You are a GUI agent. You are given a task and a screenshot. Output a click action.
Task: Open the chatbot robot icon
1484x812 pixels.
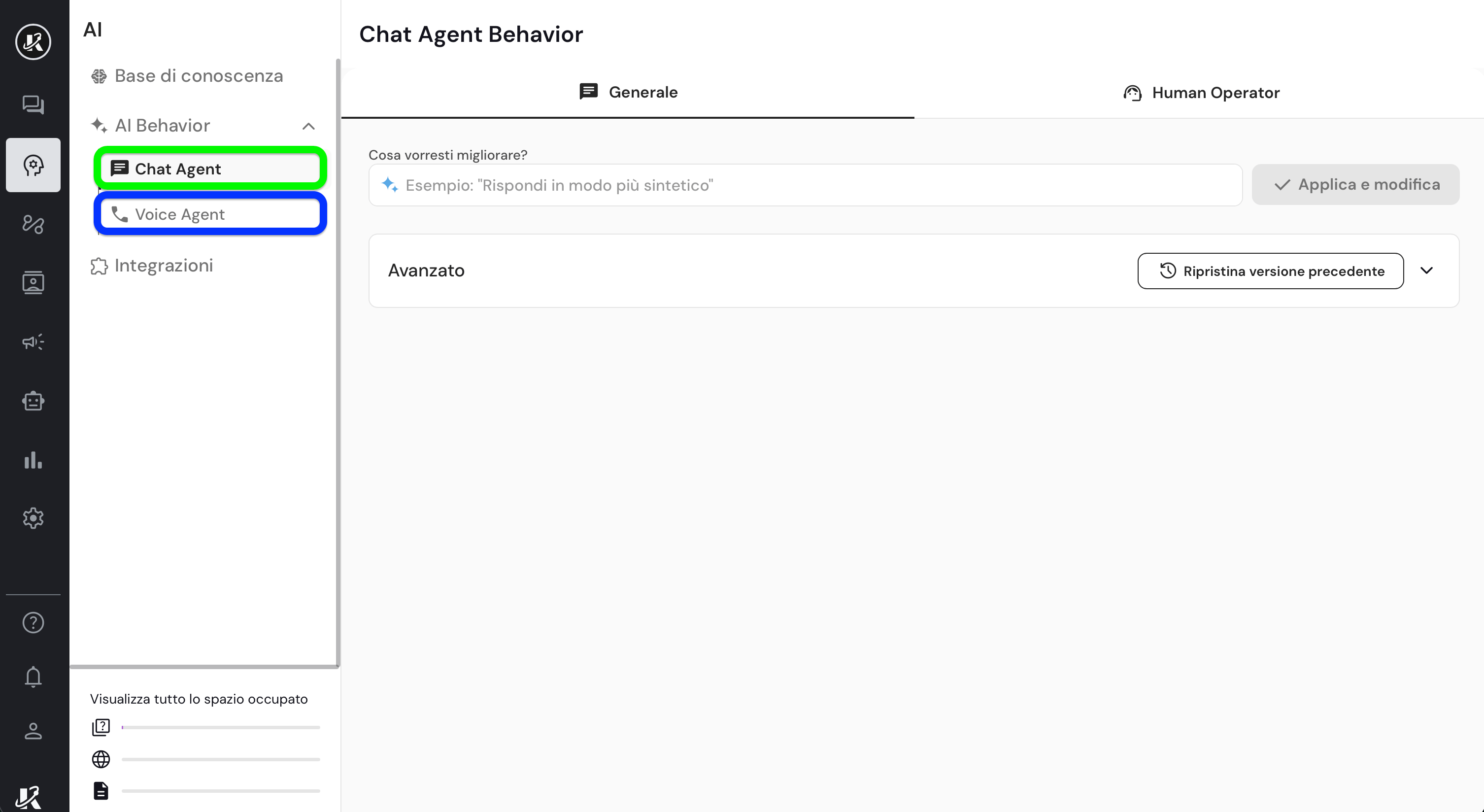[x=33, y=401]
